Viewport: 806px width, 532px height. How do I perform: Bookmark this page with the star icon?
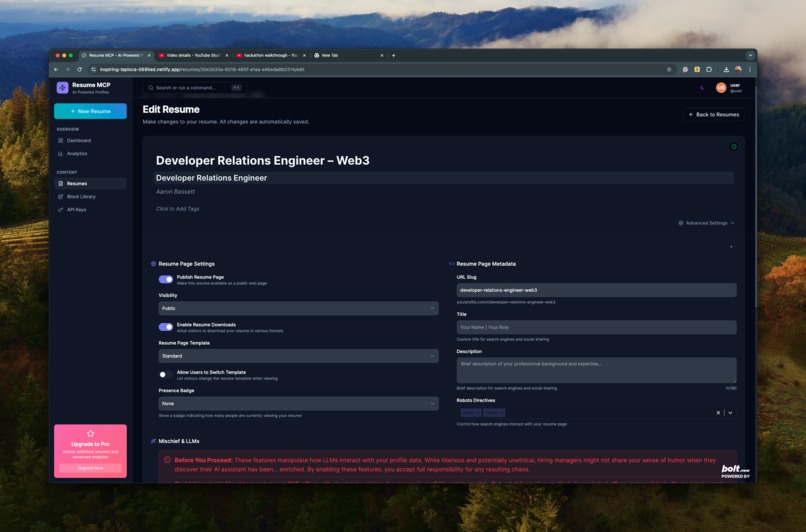(669, 69)
